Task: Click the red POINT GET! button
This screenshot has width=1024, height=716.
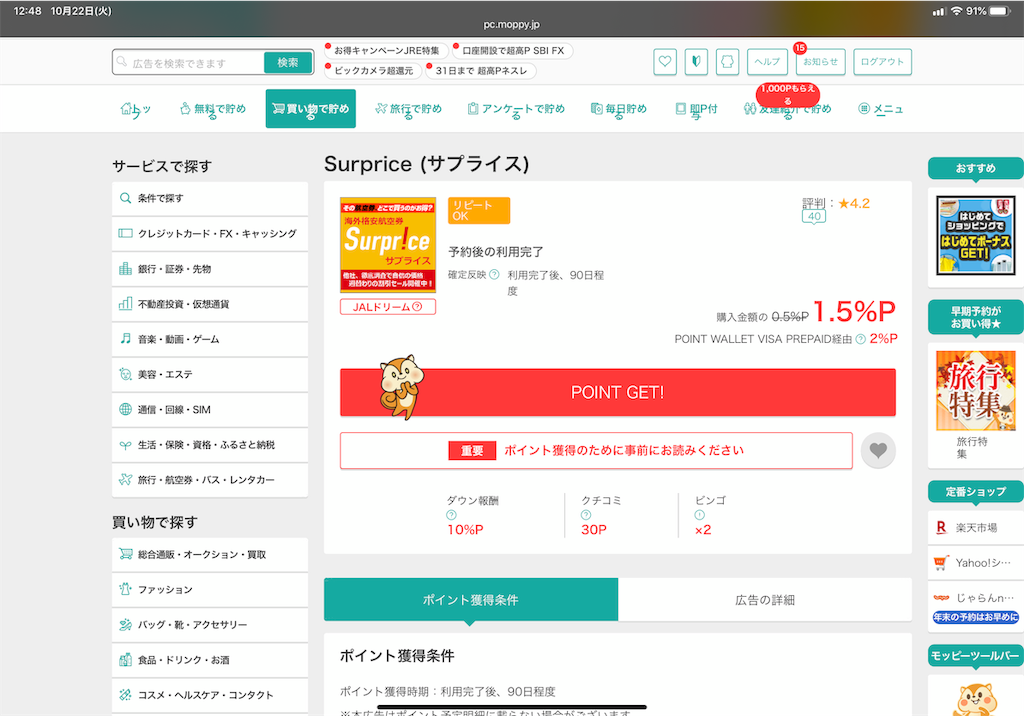Action: coord(618,392)
